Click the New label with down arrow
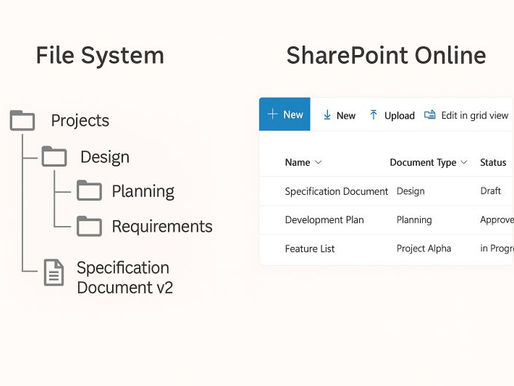 346,116
